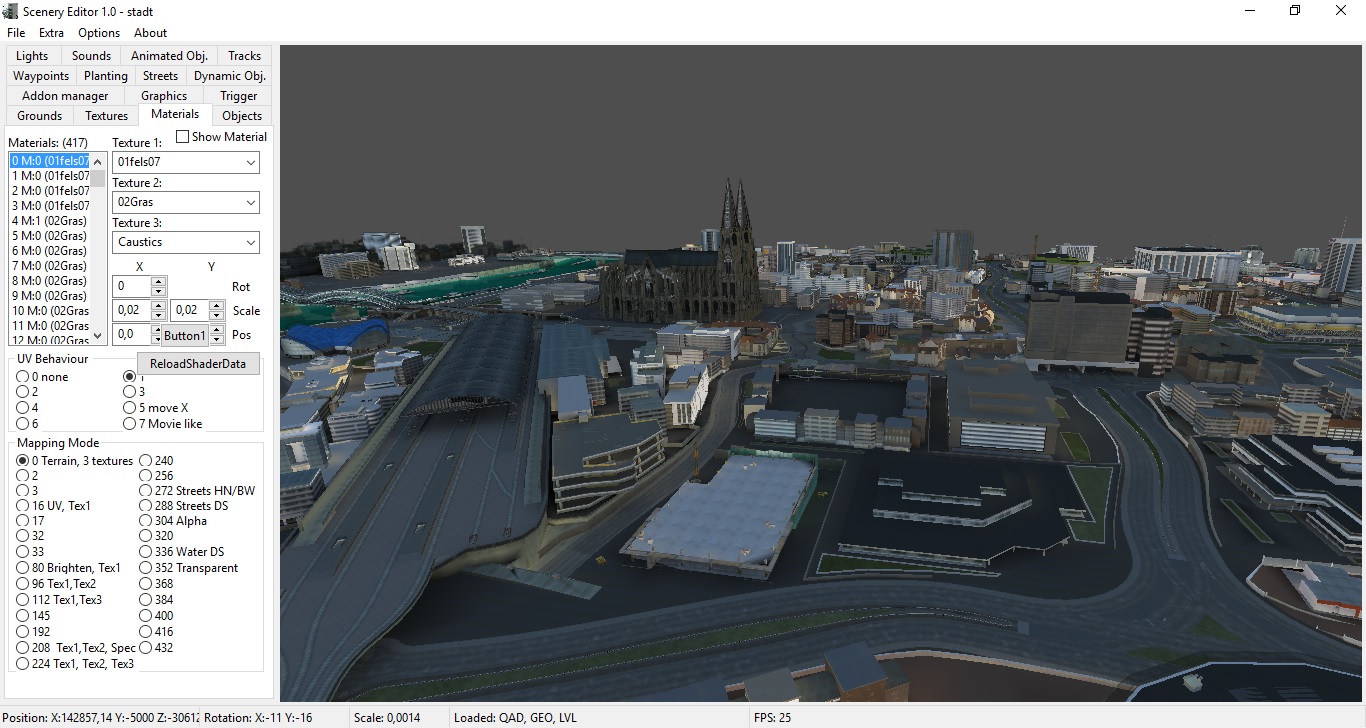Image resolution: width=1366 pixels, height=728 pixels.
Task: Switch to the Dynamic Obj. tab
Action: [230, 76]
